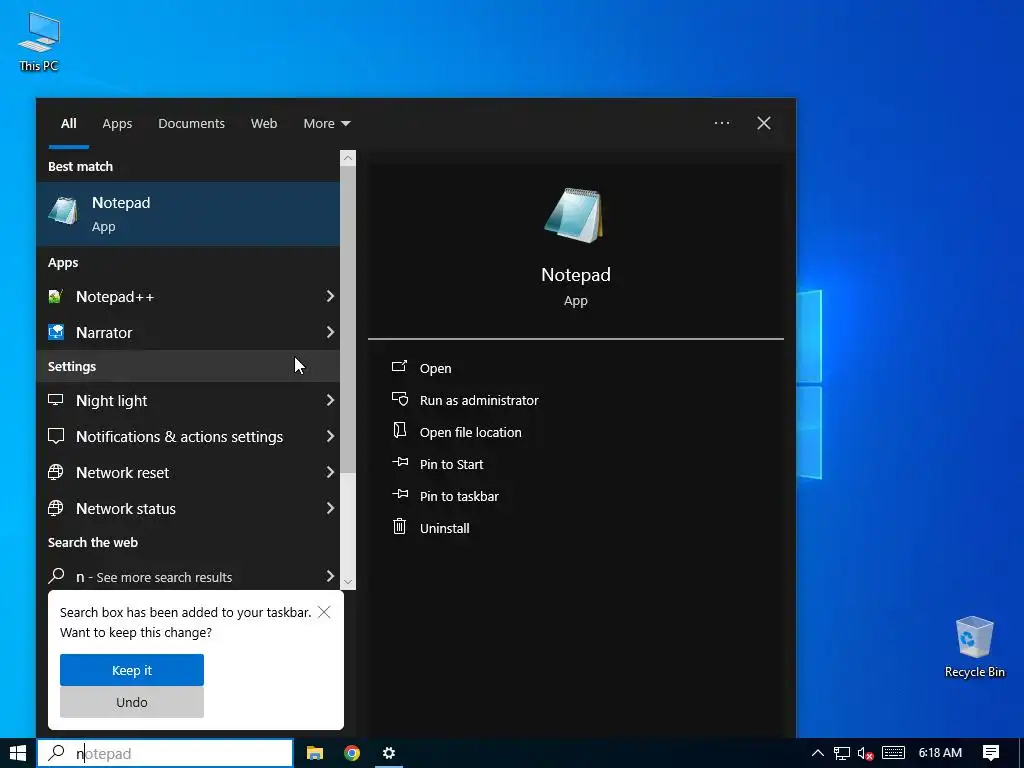The height and width of the screenshot is (768, 1024).
Task: Show hidden system tray icons
Action: (x=817, y=753)
